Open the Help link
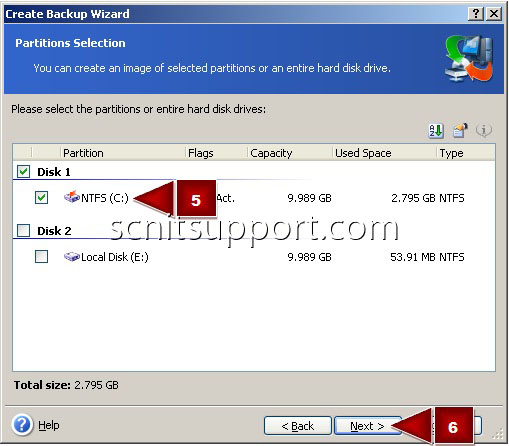 [49, 425]
